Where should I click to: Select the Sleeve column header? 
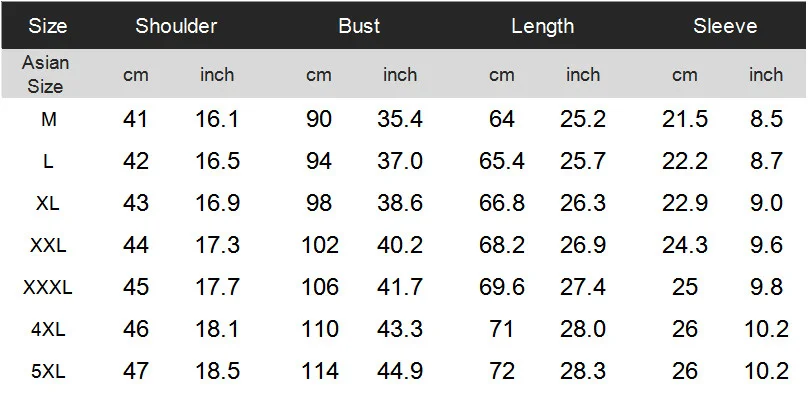[725, 26]
